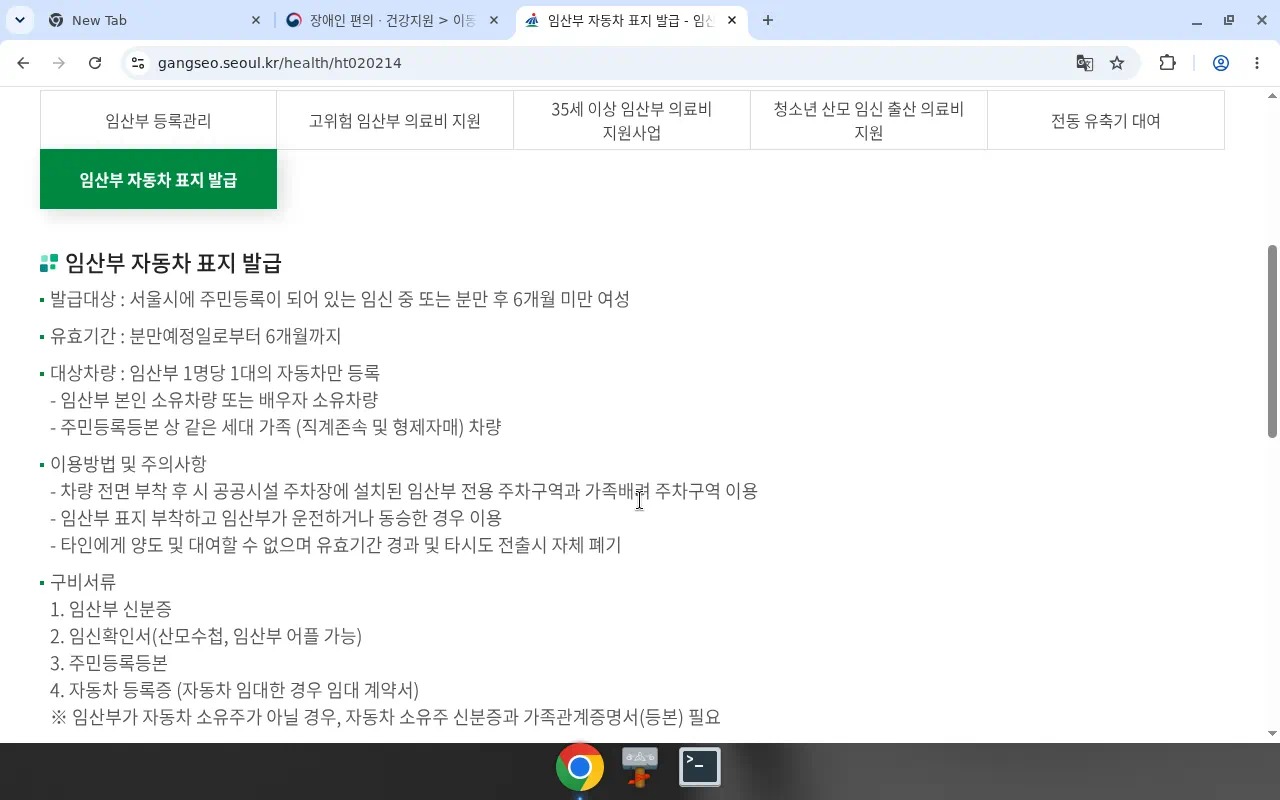
Task: Click the 3. 주민등록등본 item
Action: (x=109, y=663)
